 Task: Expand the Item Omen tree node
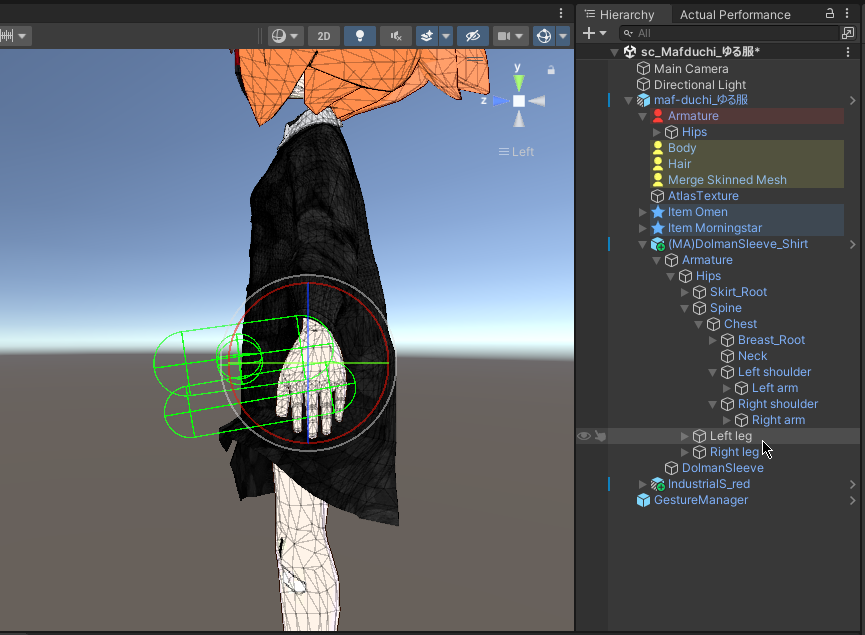tap(642, 212)
